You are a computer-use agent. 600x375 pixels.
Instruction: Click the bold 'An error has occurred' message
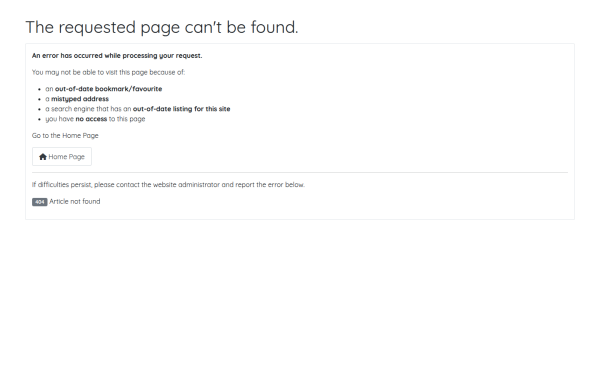tap(117, 55)
